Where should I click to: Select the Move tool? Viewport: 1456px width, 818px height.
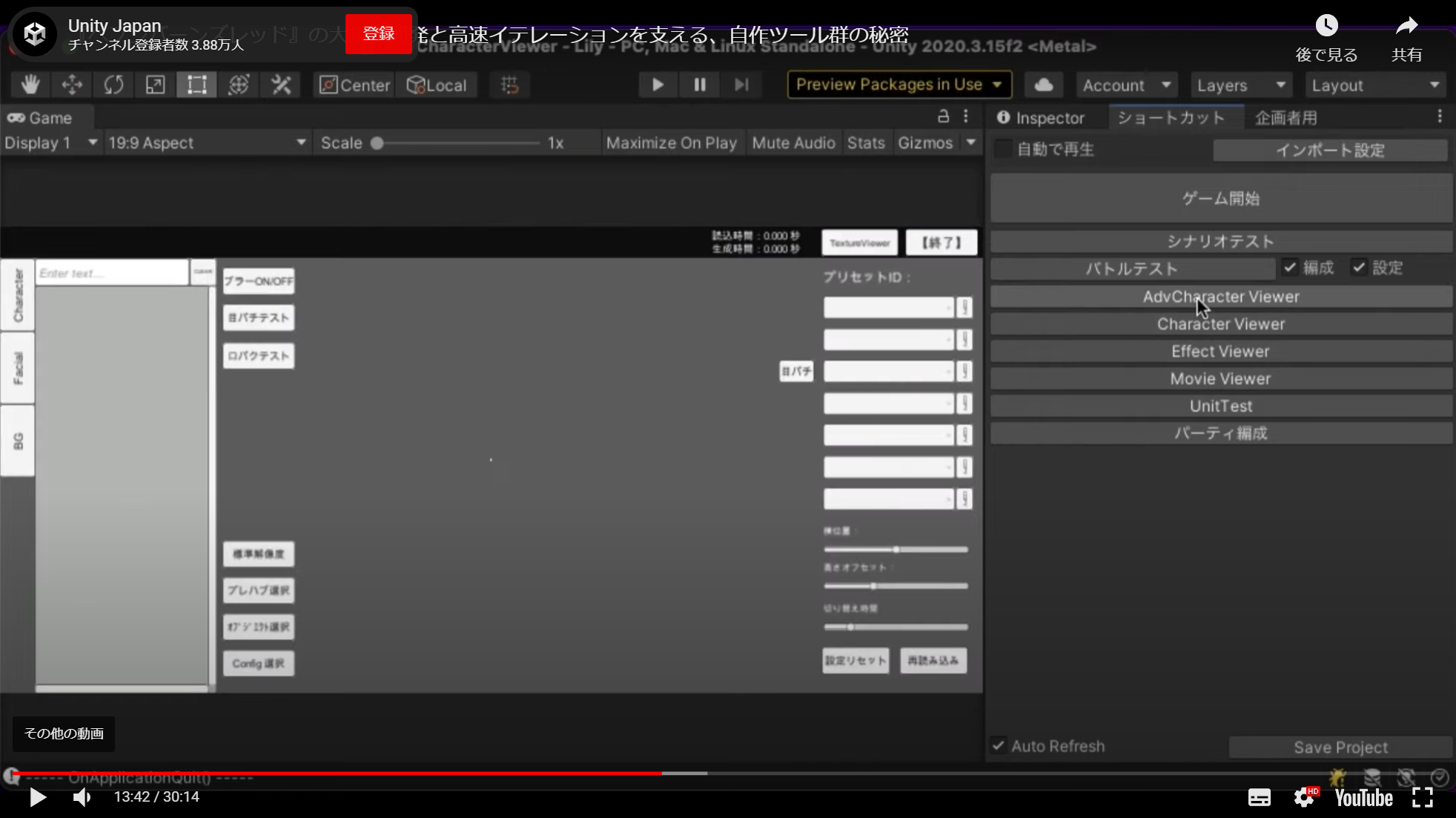72,85
